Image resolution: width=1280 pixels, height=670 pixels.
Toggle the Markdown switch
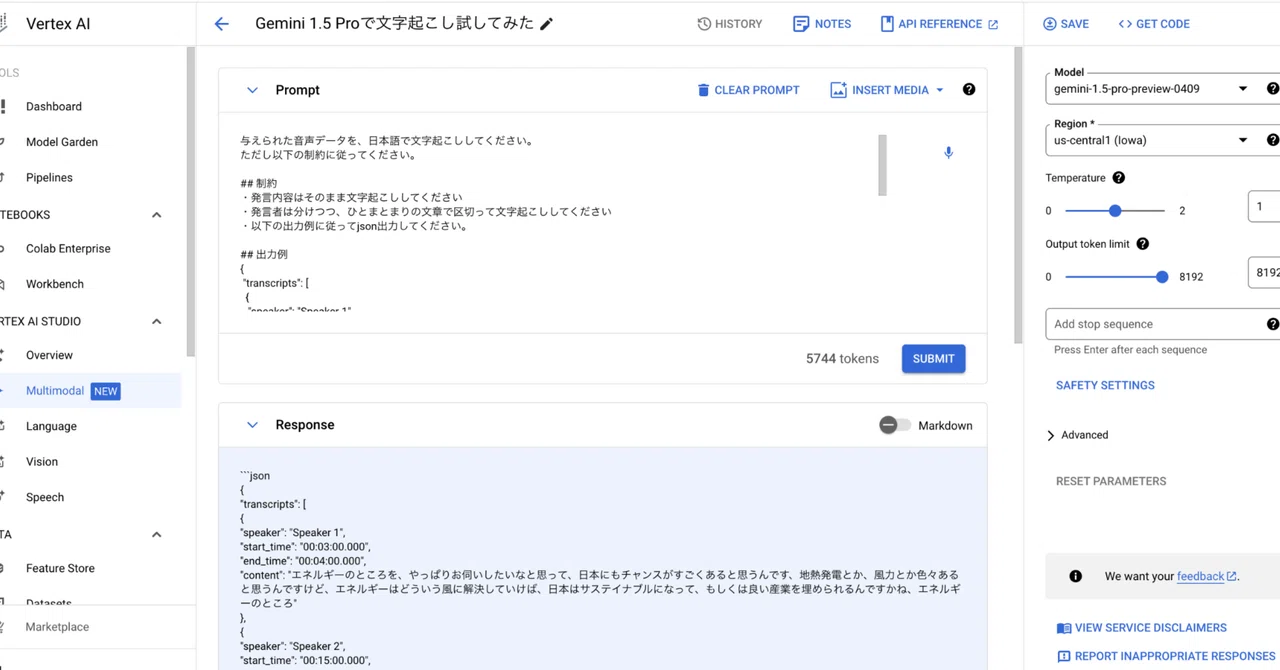[895, 425]
